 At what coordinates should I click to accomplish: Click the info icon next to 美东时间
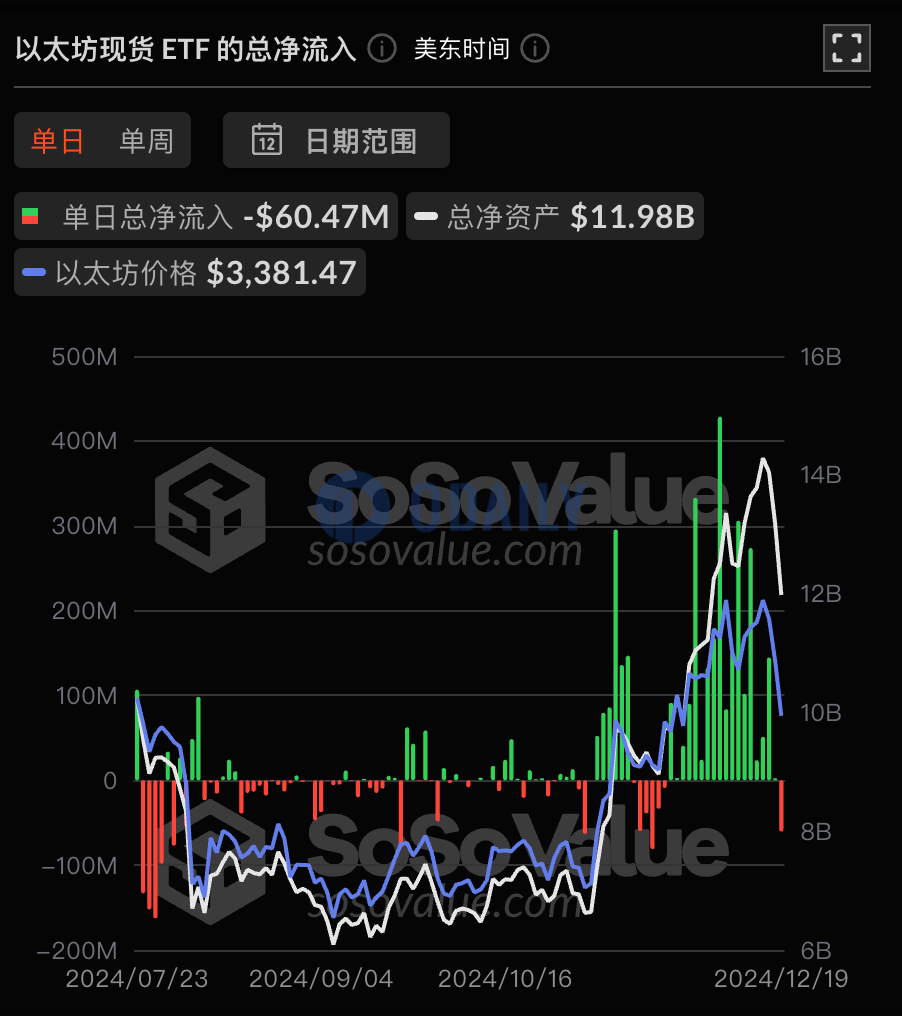coord(535,48)
